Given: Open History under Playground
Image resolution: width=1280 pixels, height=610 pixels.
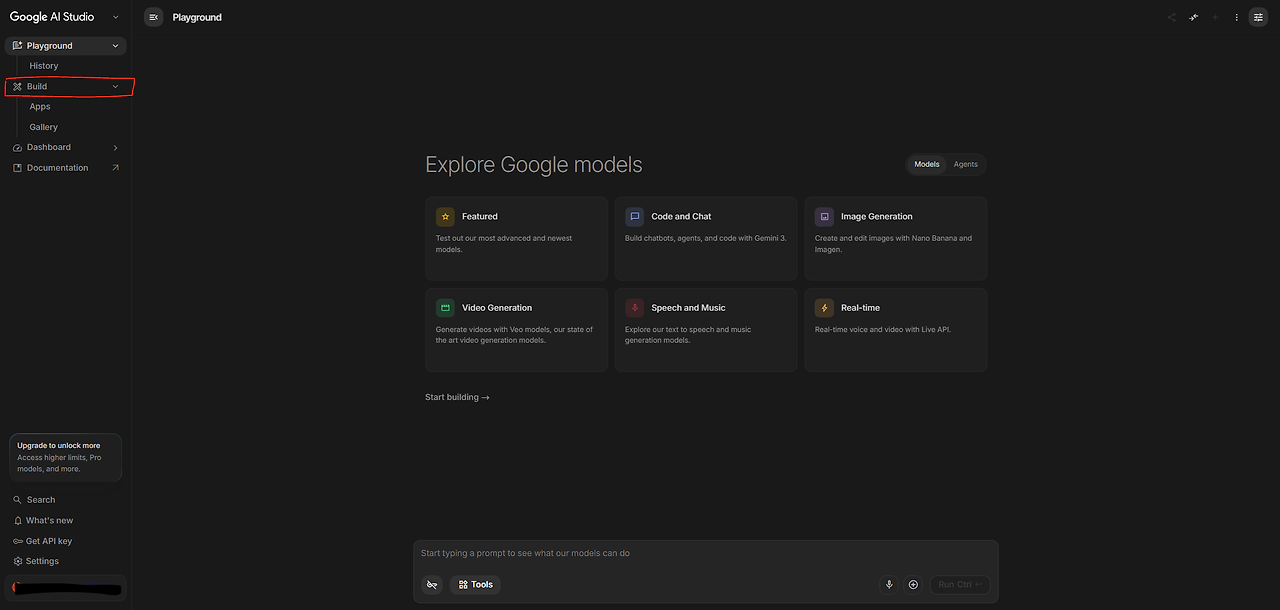Looking at the screenshot, I should click(x=44, y=66).
